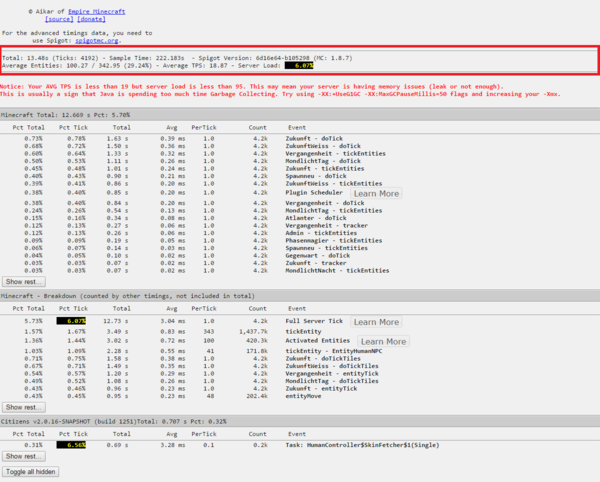
Task: Select the highlighted 6.56% Citizens Pct Tick value
Action: point(71,445)
